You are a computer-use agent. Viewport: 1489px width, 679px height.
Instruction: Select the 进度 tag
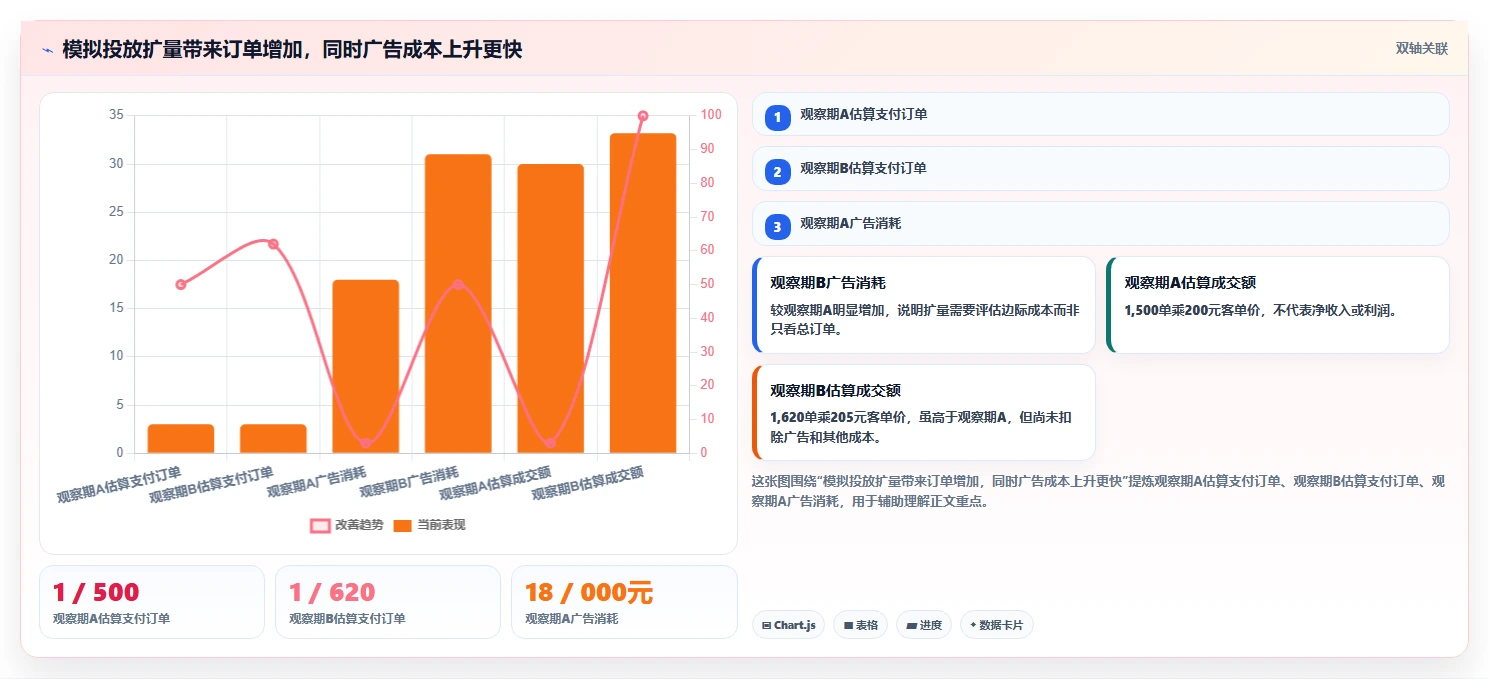924,625
